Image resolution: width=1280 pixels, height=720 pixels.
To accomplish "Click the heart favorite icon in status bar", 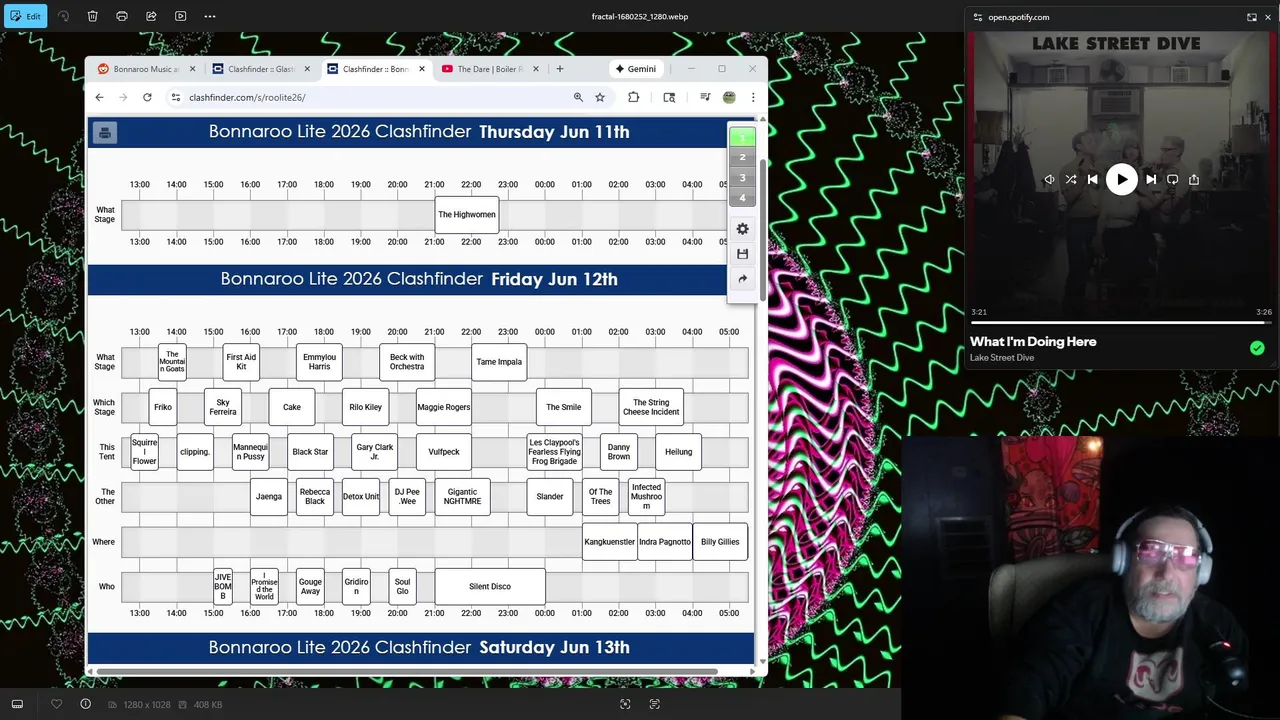I will point(57,704).
